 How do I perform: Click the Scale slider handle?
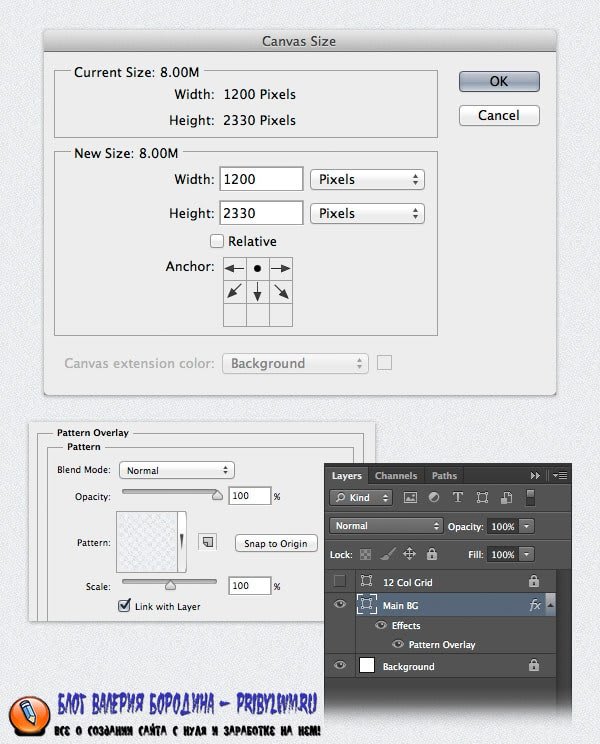tap(170, 586)
